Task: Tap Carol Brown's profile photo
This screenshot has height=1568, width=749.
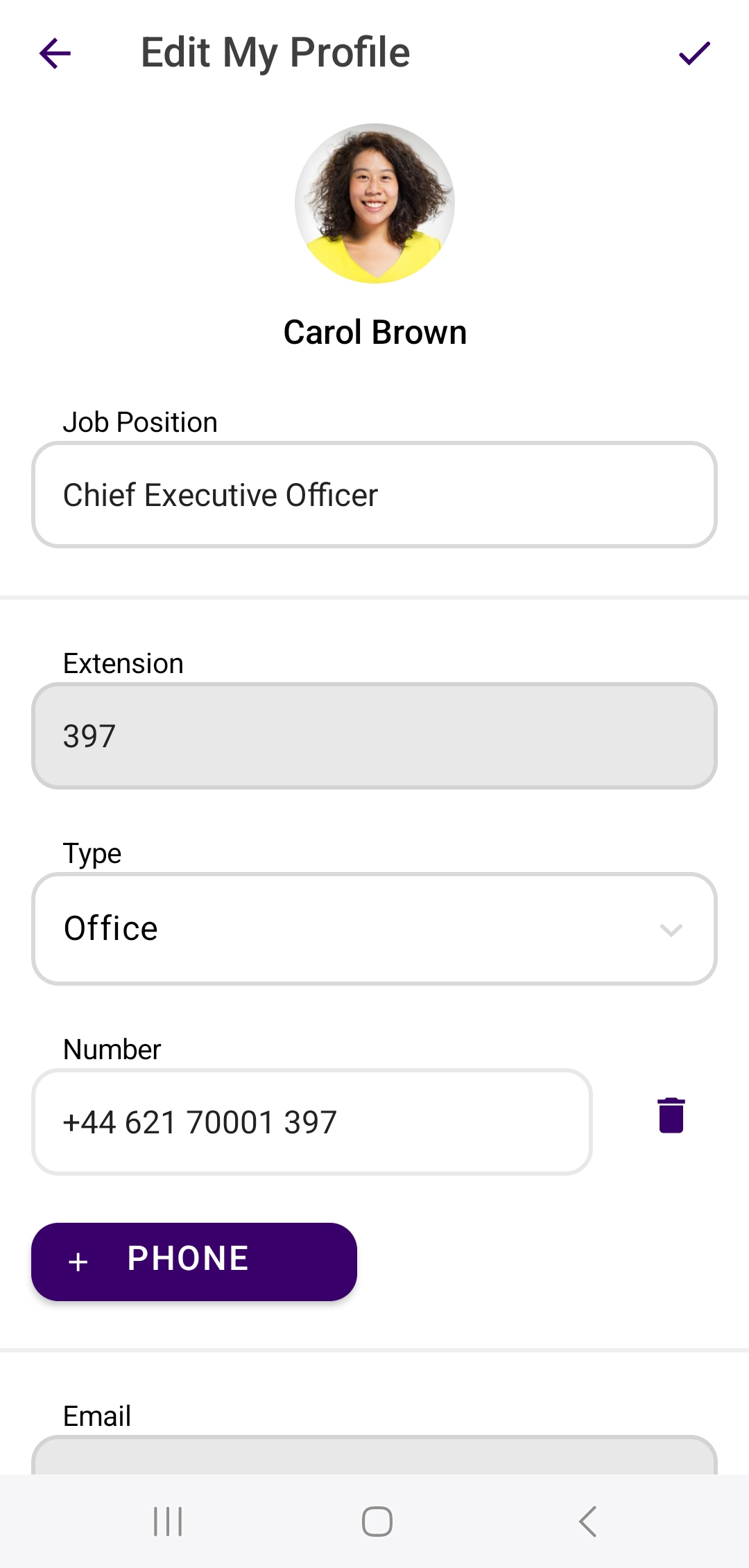Action: (374, 203)
